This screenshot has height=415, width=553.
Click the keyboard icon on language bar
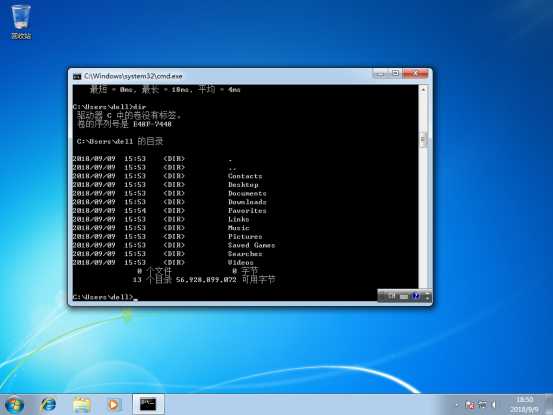[x=404, y=297]
